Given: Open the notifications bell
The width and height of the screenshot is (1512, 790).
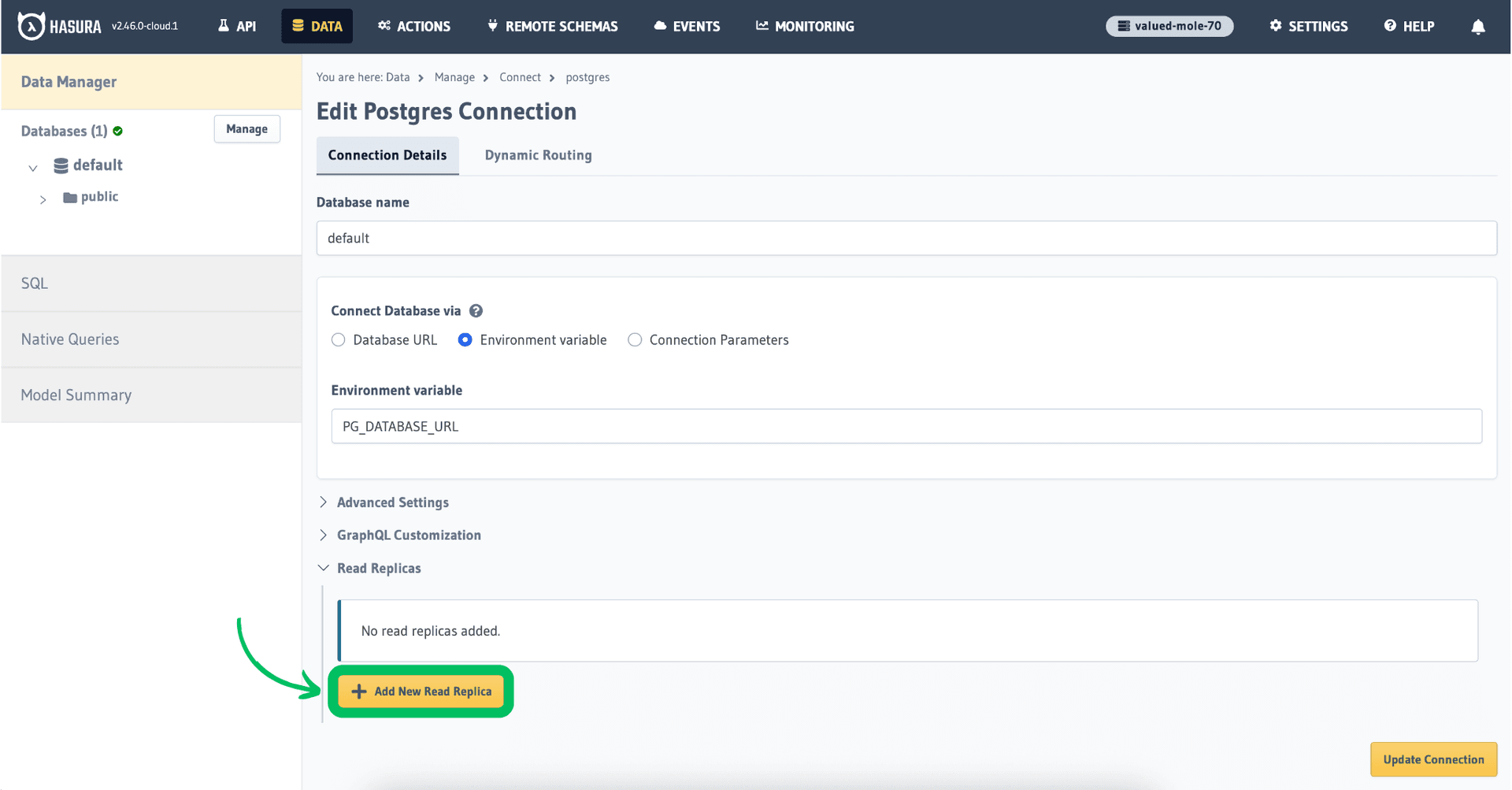Looking at the screenshot, I should pos(1477,27).
